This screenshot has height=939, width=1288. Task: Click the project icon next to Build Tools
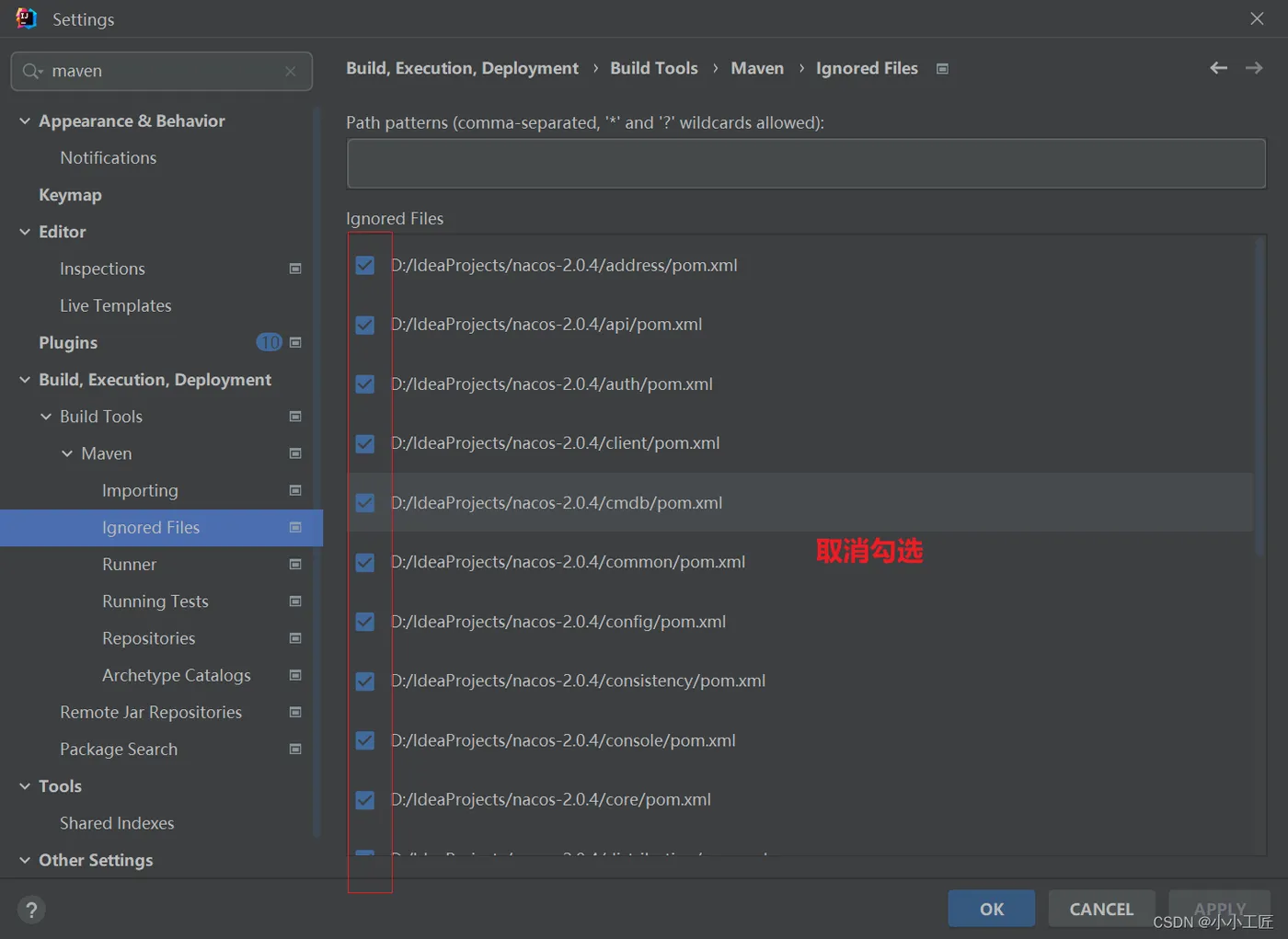pyautogui.click(x=295, y=417)
